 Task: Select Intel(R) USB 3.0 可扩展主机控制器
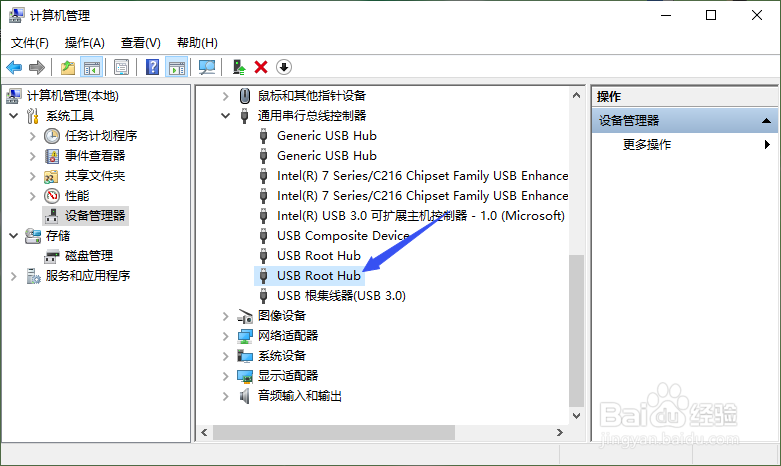(x=421, y=216)
